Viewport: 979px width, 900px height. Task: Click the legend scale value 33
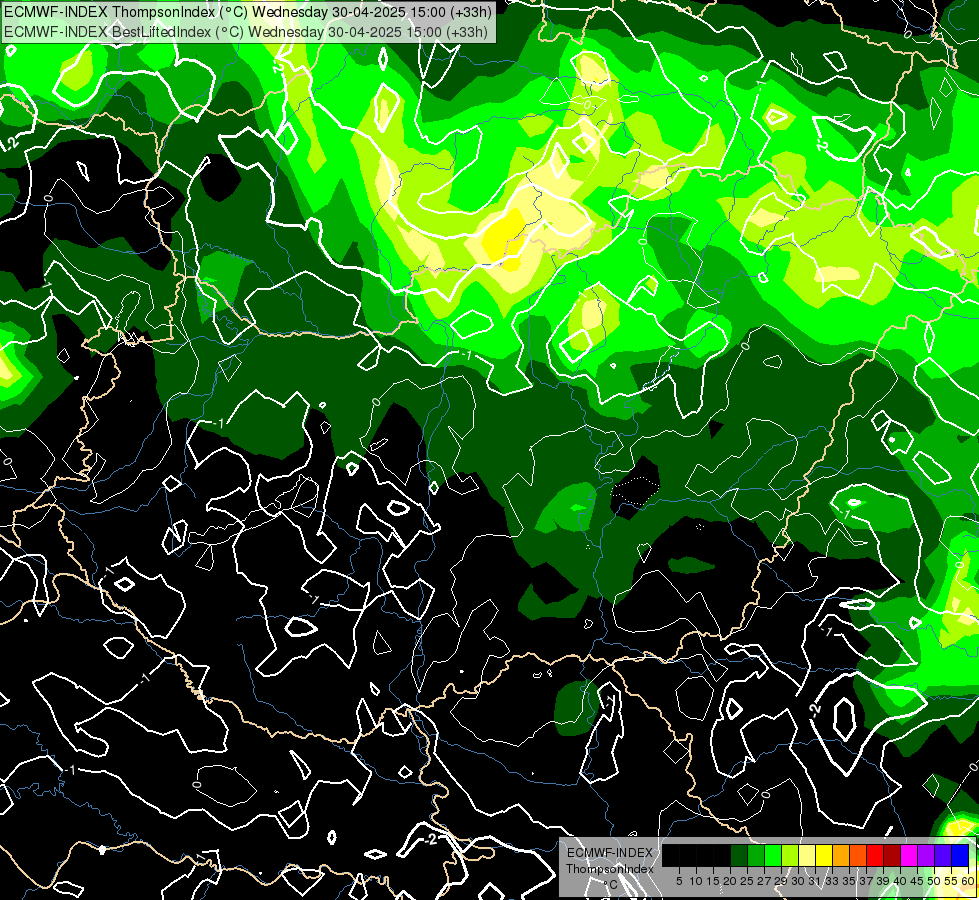[x=832, y=881]
